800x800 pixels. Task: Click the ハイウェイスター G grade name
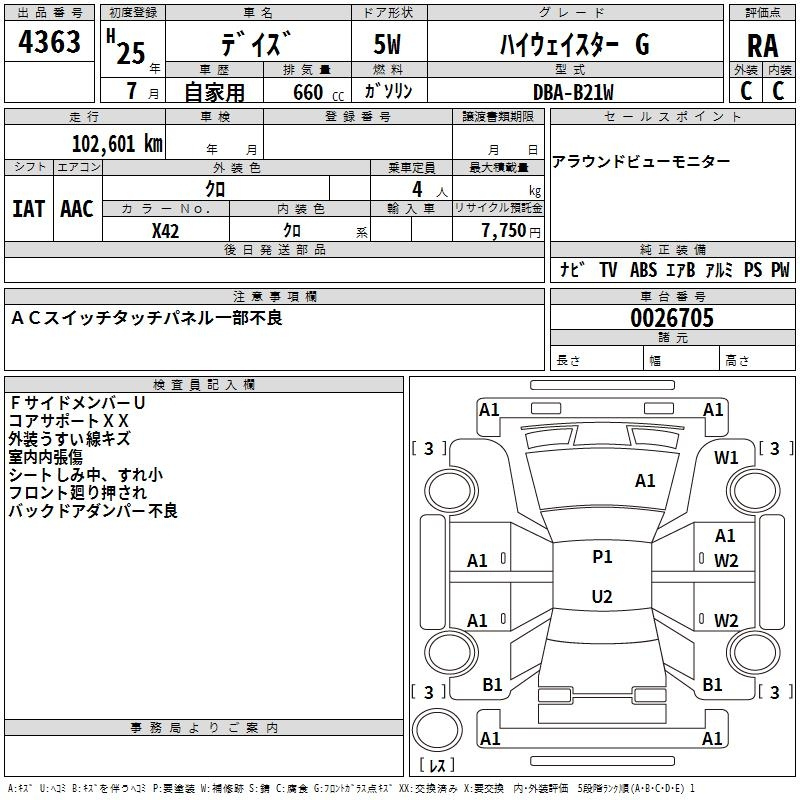point(574,44)
